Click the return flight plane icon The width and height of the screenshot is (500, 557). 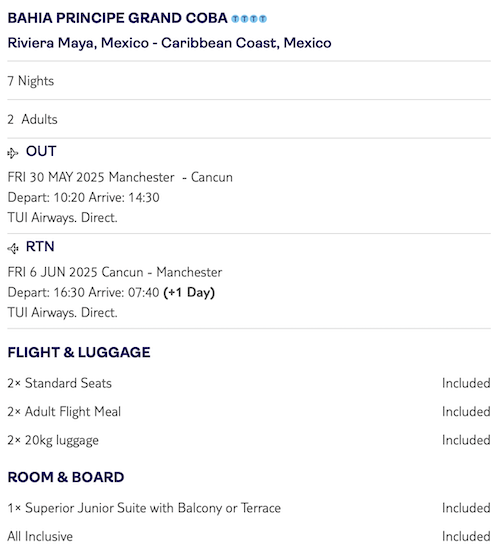pyautogui.click(x=12, y=248)
